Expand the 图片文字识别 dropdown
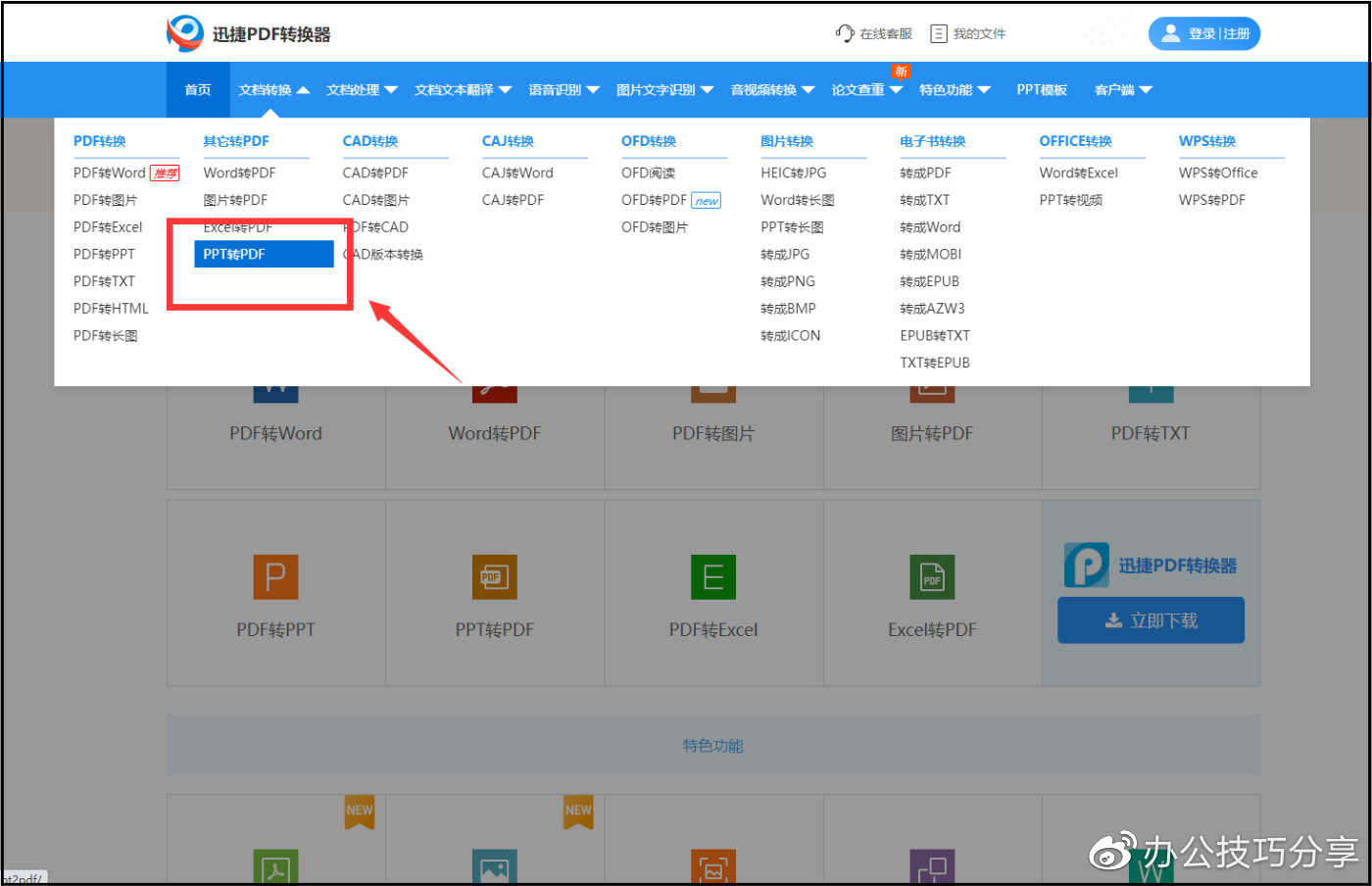 pyautogui.click(x=664, y=89)
